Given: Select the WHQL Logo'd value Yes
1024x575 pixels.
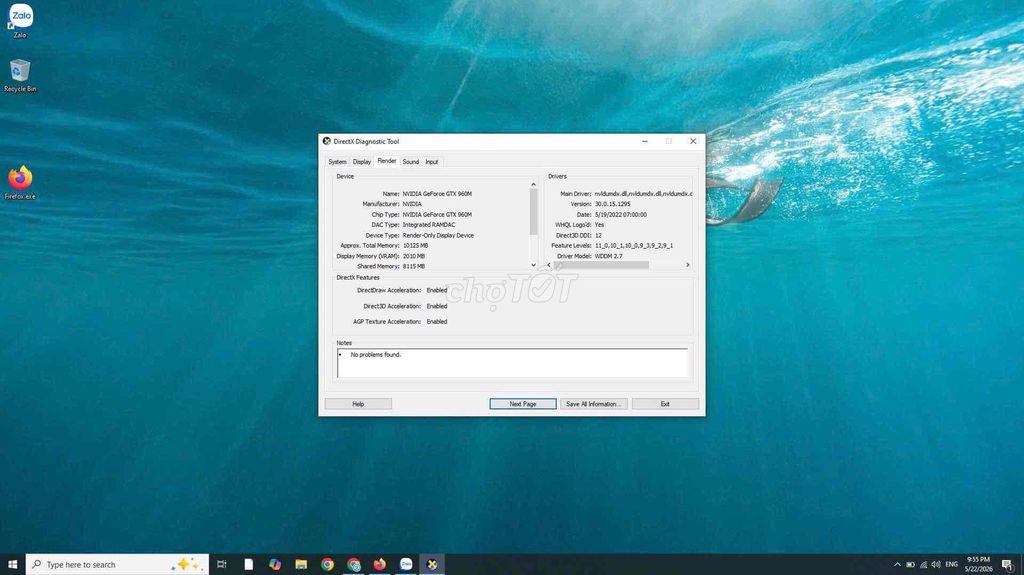Looking at the screenshot, I should coord(599,225).
